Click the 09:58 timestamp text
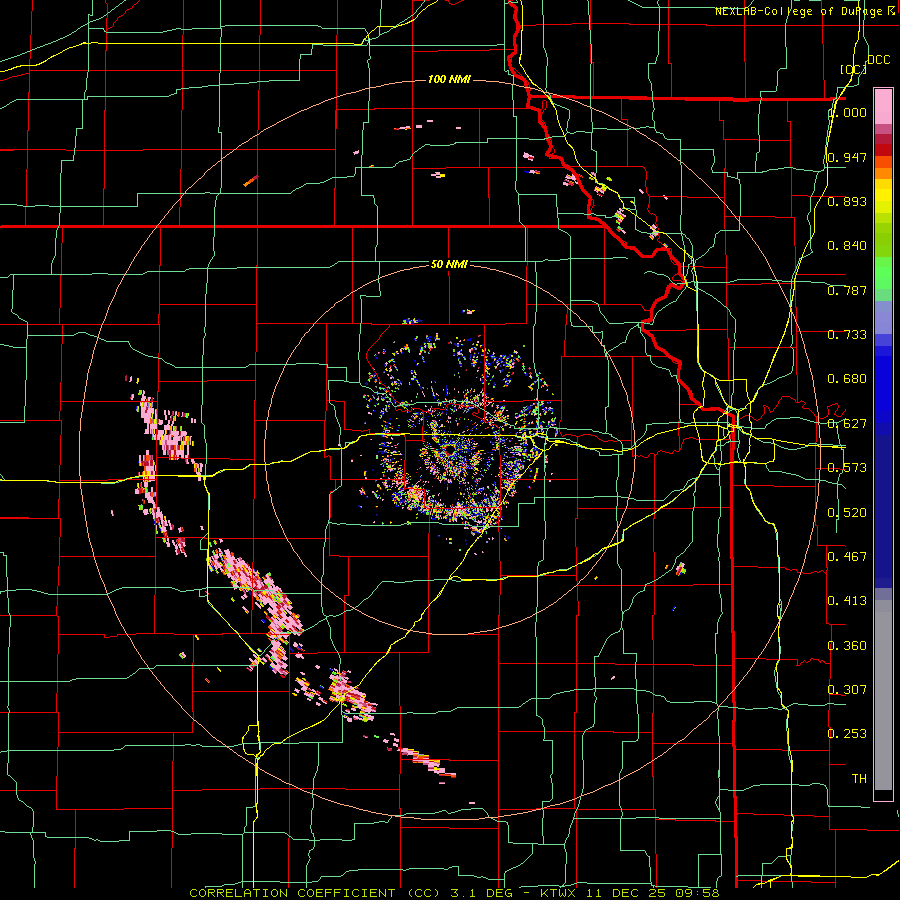 [x=695, y=893]
